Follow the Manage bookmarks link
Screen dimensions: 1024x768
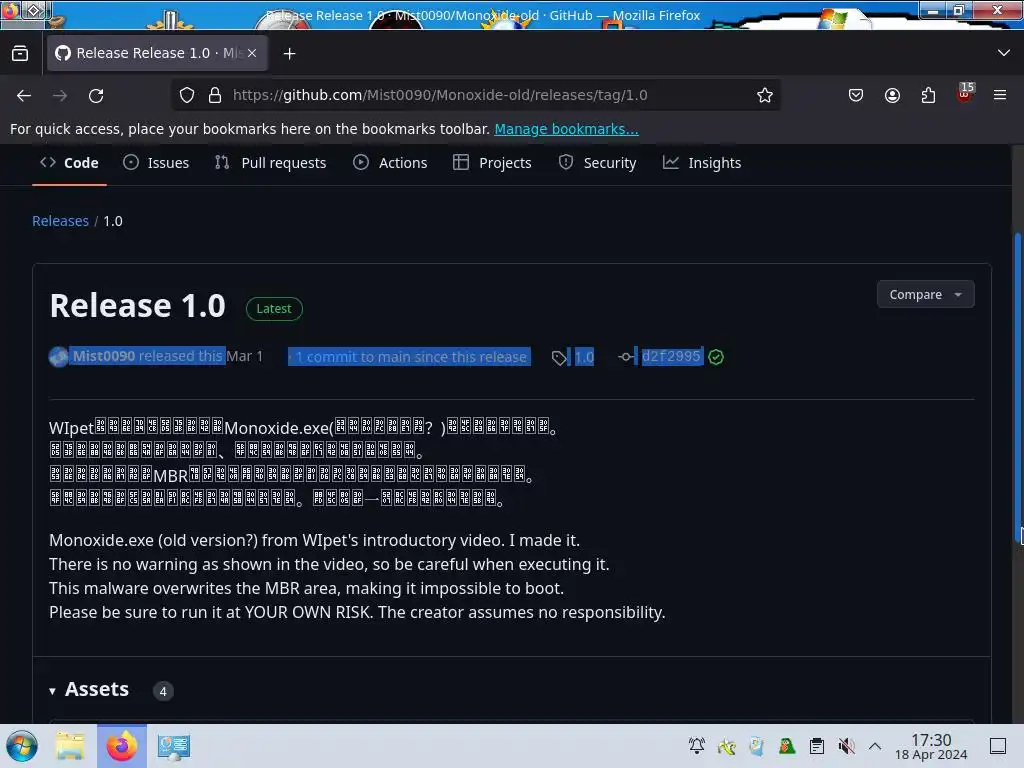click(566, 129)
